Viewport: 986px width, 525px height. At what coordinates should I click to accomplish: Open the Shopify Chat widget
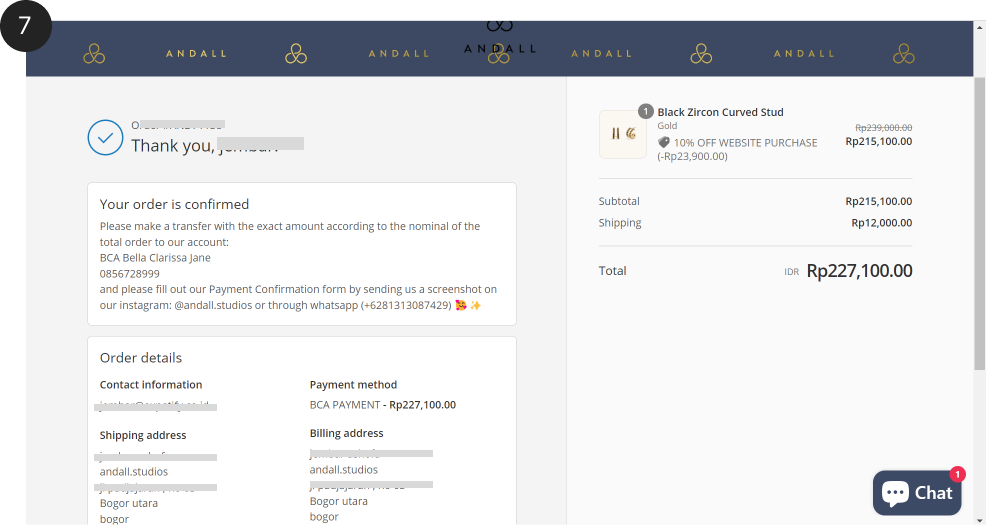pos(917,492)
